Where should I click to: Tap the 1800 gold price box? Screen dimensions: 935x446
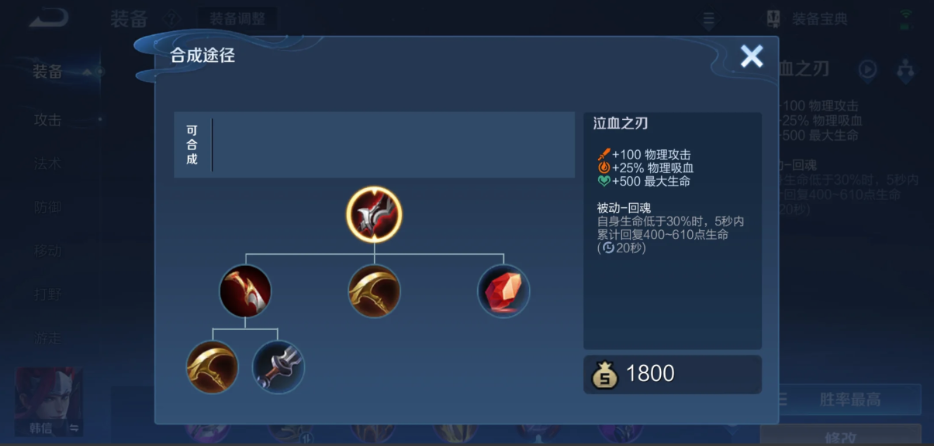point(672,374)
